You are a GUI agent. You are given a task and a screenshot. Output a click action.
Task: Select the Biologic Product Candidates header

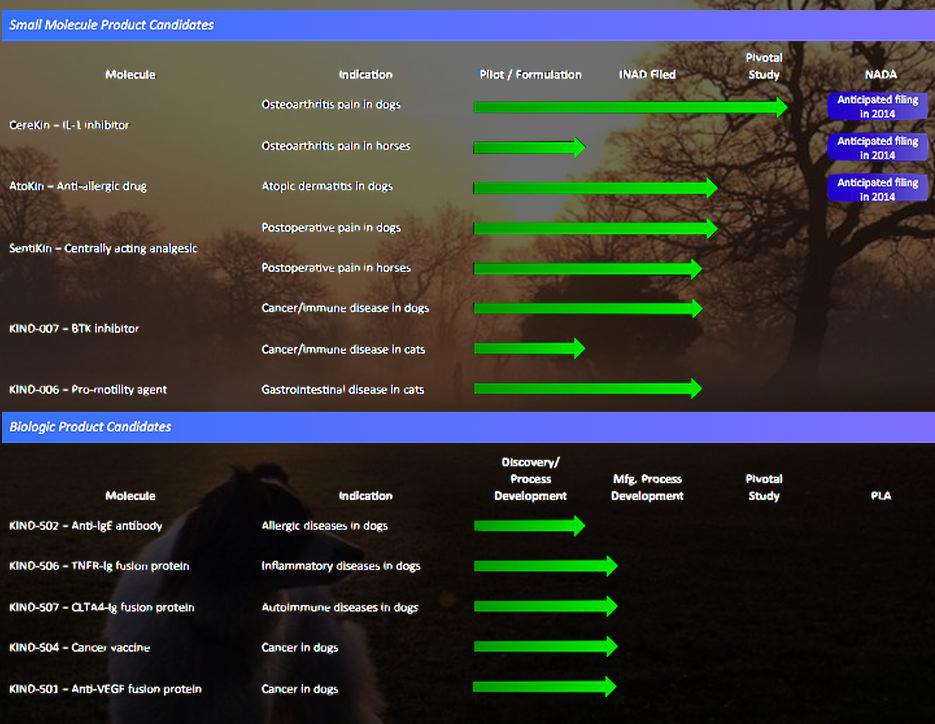[91, 427]
